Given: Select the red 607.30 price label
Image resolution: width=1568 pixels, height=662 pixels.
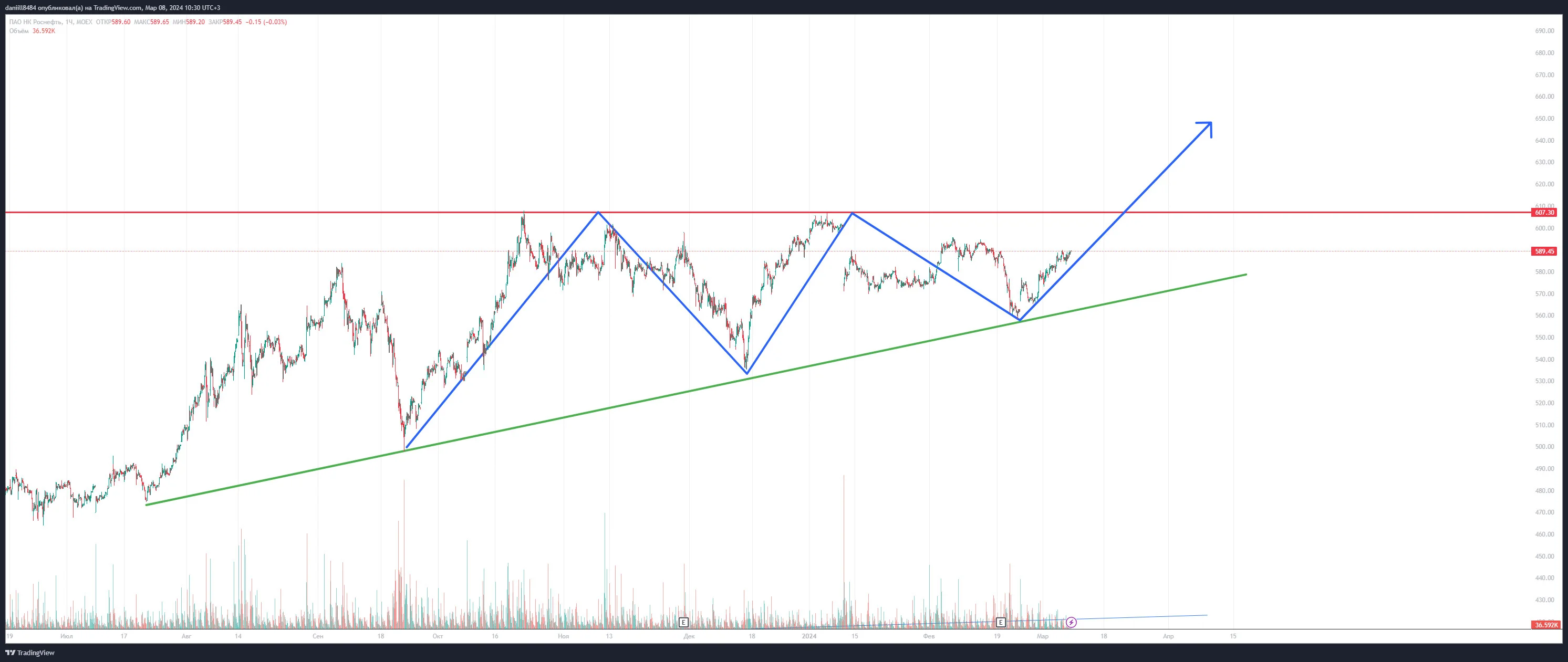Looking at the screenshot, I should tap(1544, 212).
